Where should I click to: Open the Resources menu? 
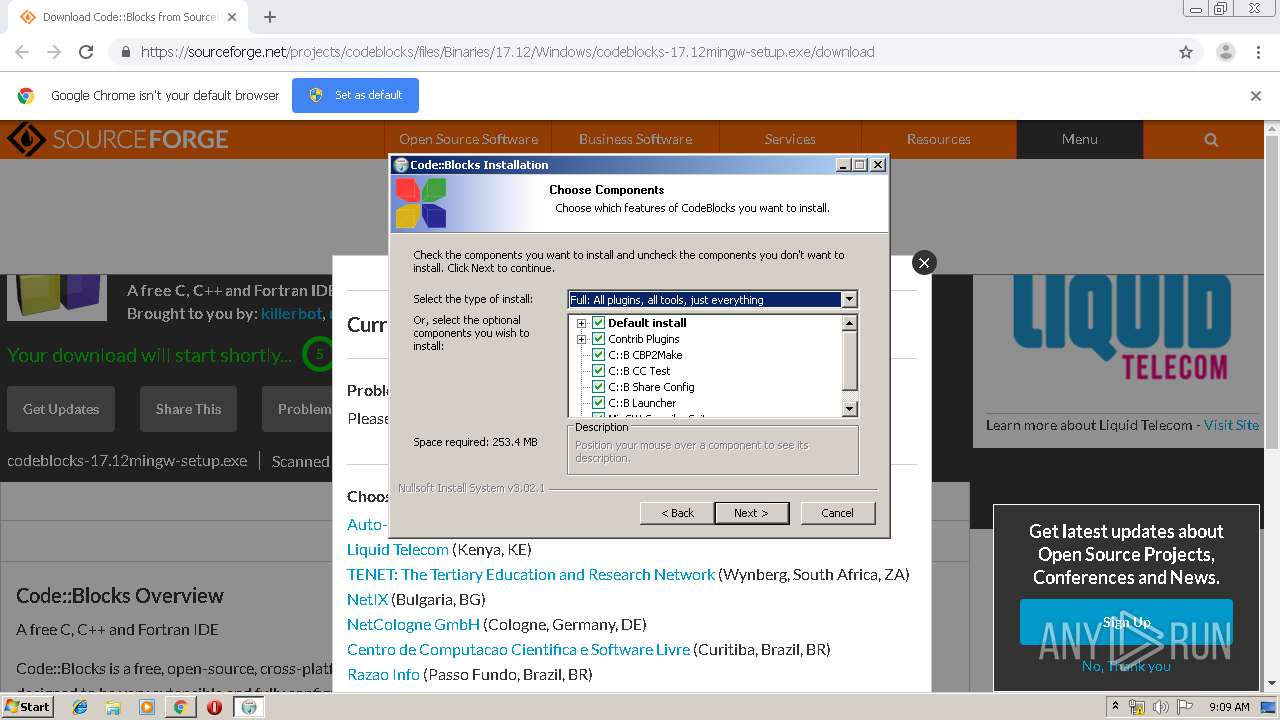(x=938, y=139)
